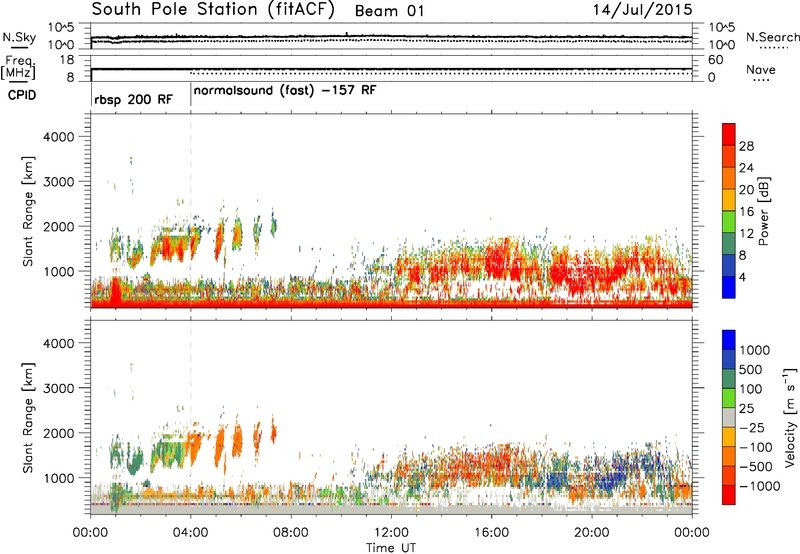This screenshot has width=800, height=554.
Task: Click the '500' velocity colorbar label
Action: coord(751,370)
